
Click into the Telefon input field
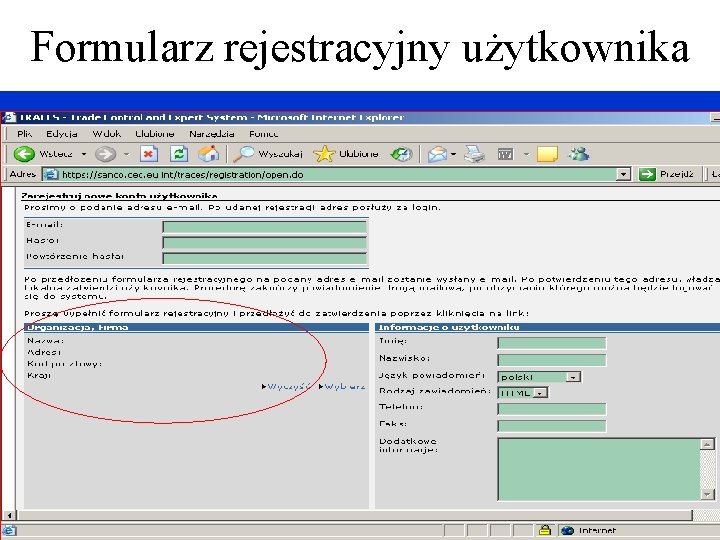[551, 409]
